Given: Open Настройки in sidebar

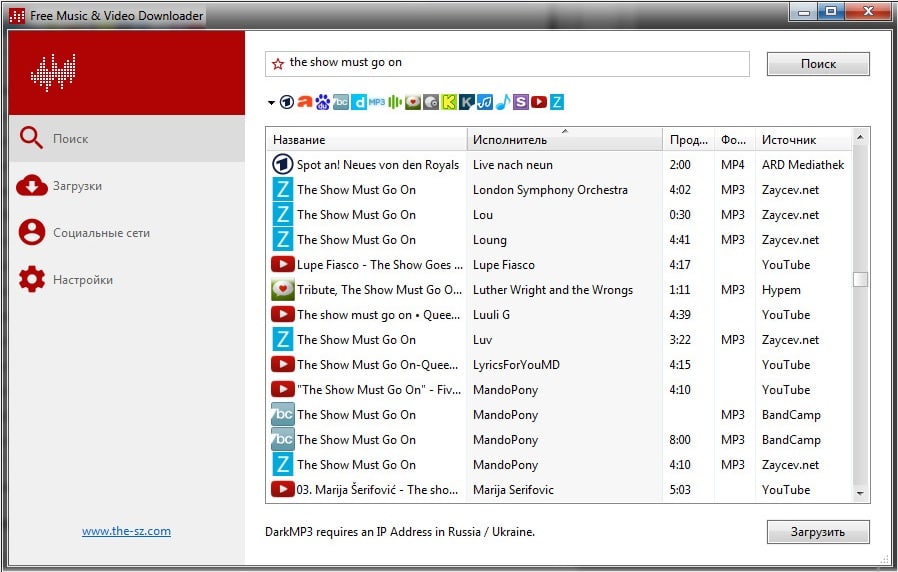Looking at the screenshot, I should tap(127, 280).
